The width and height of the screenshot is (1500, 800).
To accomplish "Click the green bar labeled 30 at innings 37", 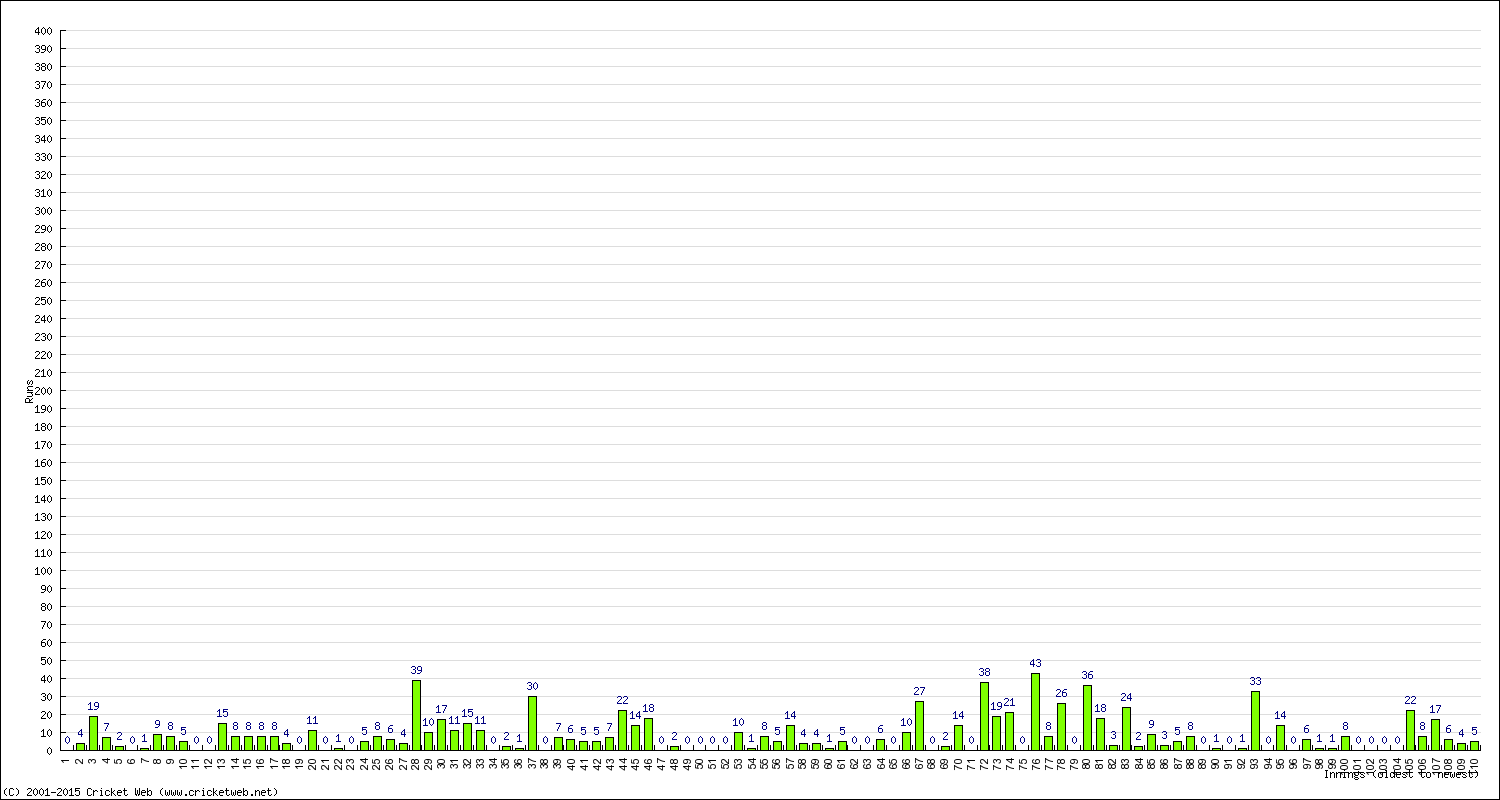I will [x=532, y=723].
